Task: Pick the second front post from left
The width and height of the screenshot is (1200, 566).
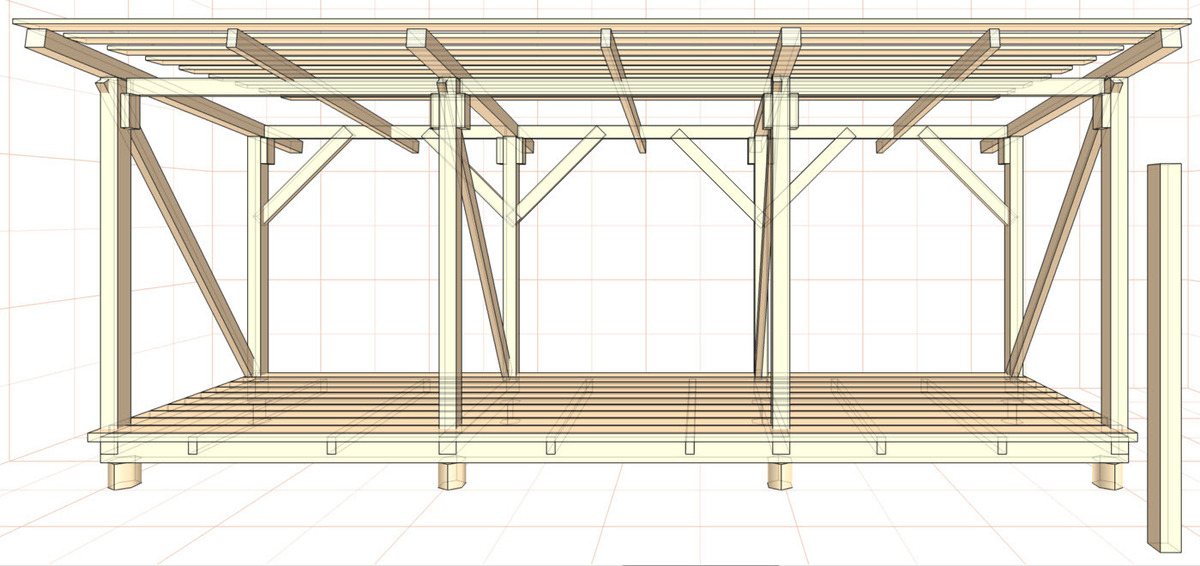Action: 449,270
